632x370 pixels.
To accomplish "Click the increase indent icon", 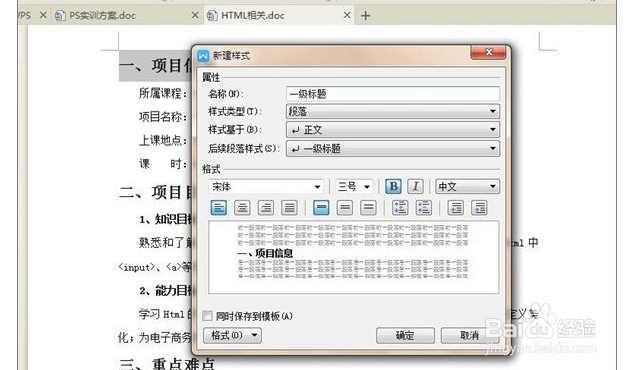I will point(479,208).
